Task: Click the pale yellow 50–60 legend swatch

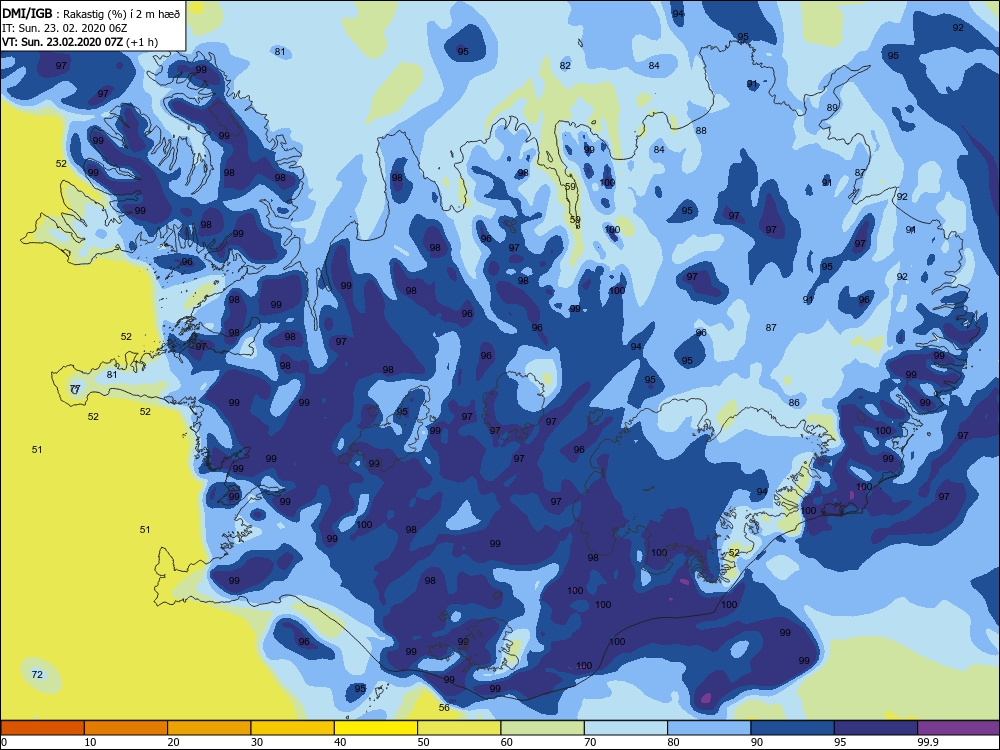Action: tap(459, 728)
